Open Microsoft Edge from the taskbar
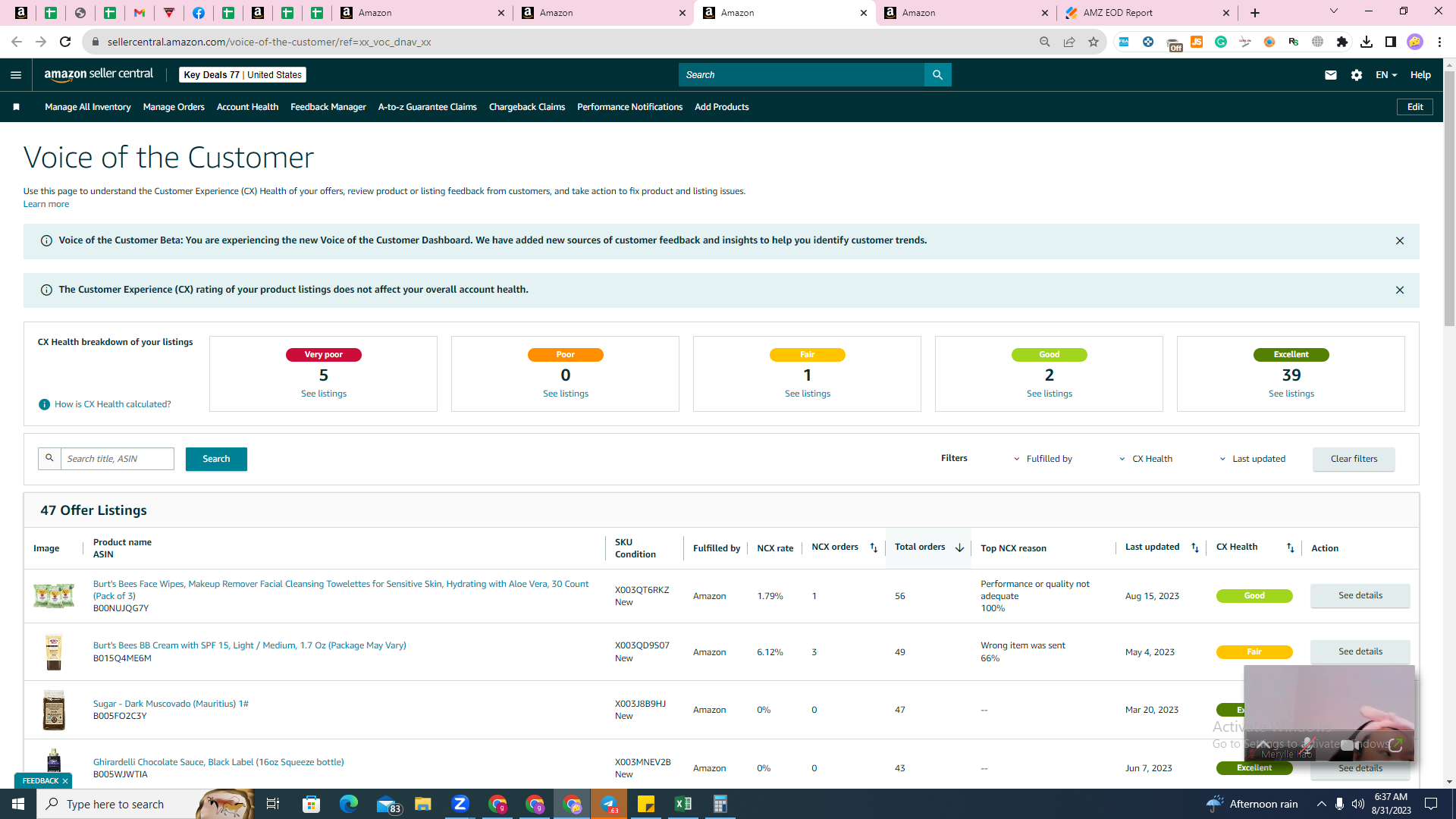 349,804
